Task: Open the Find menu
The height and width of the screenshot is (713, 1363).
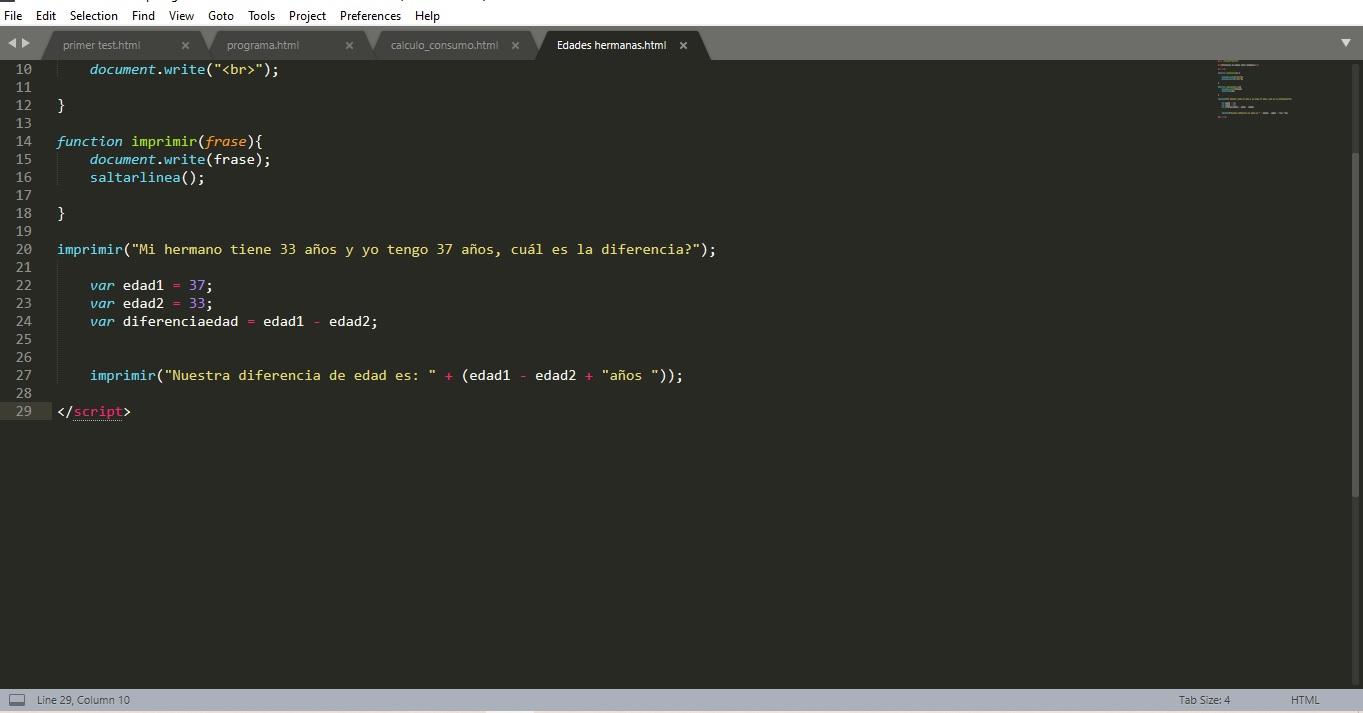Action: pos(143,16)
